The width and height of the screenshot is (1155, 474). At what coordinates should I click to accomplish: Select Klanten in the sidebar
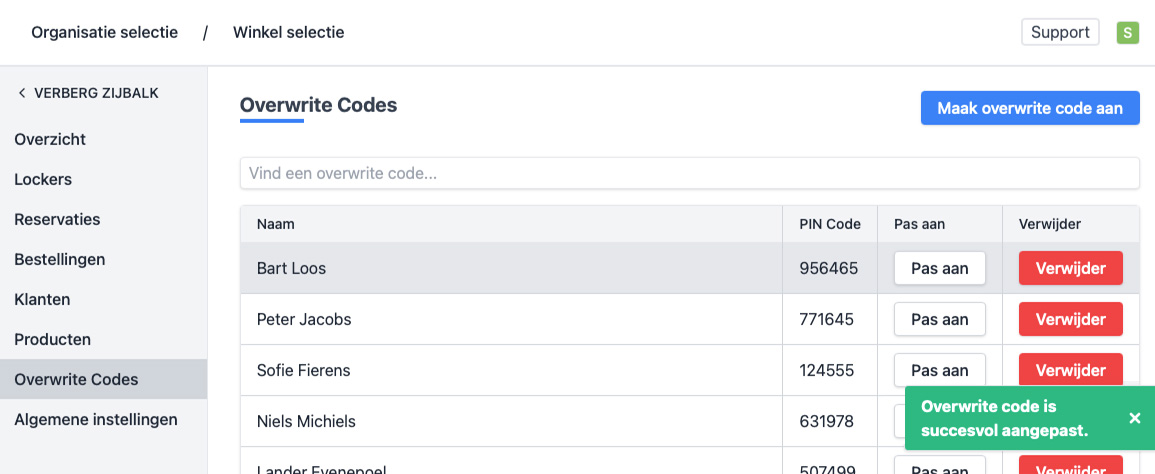click(x=42, y=299)
